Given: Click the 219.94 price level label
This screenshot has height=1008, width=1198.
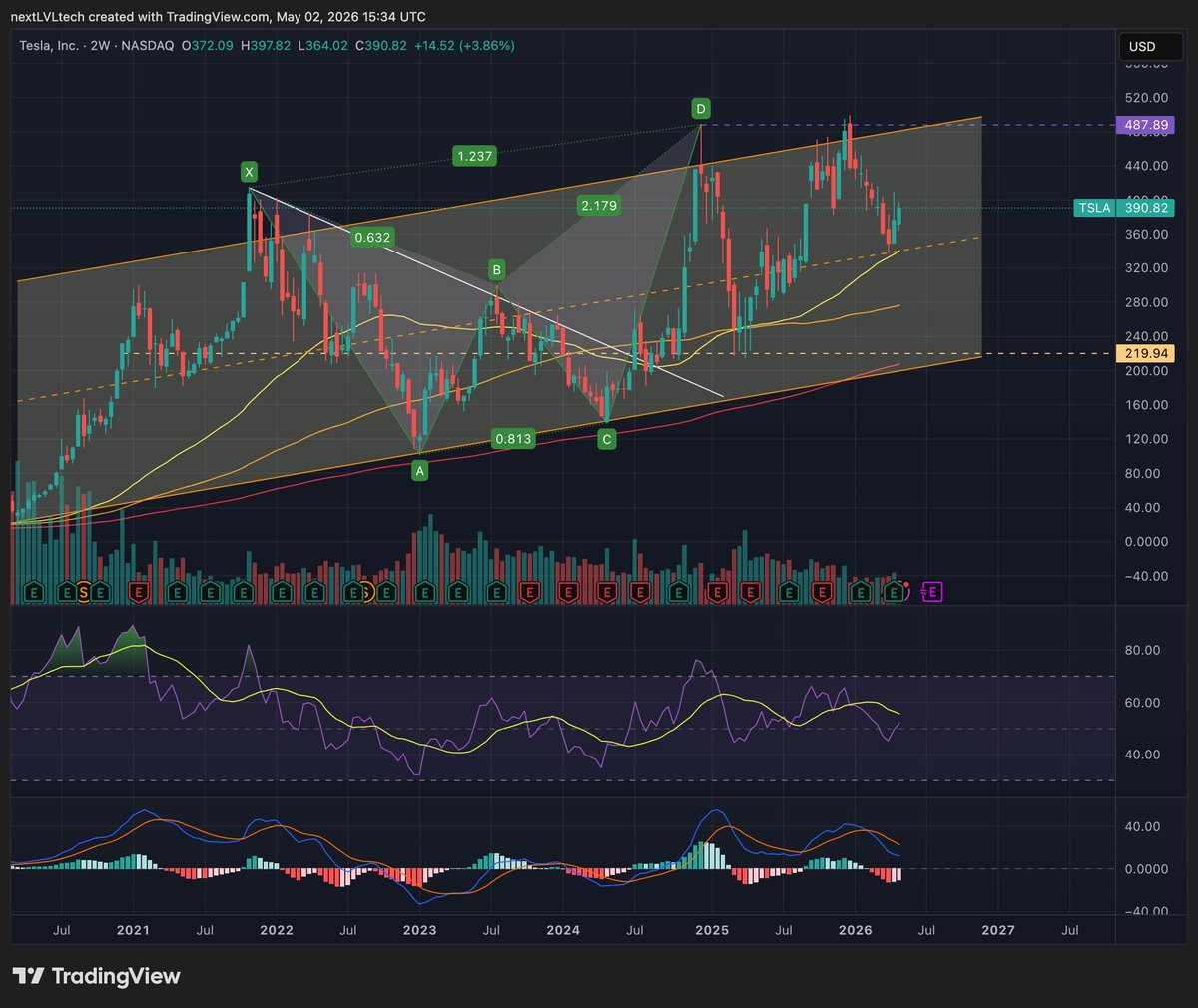Looking at the screenshot, I should pyautogui.click(x=1145, y=353).
